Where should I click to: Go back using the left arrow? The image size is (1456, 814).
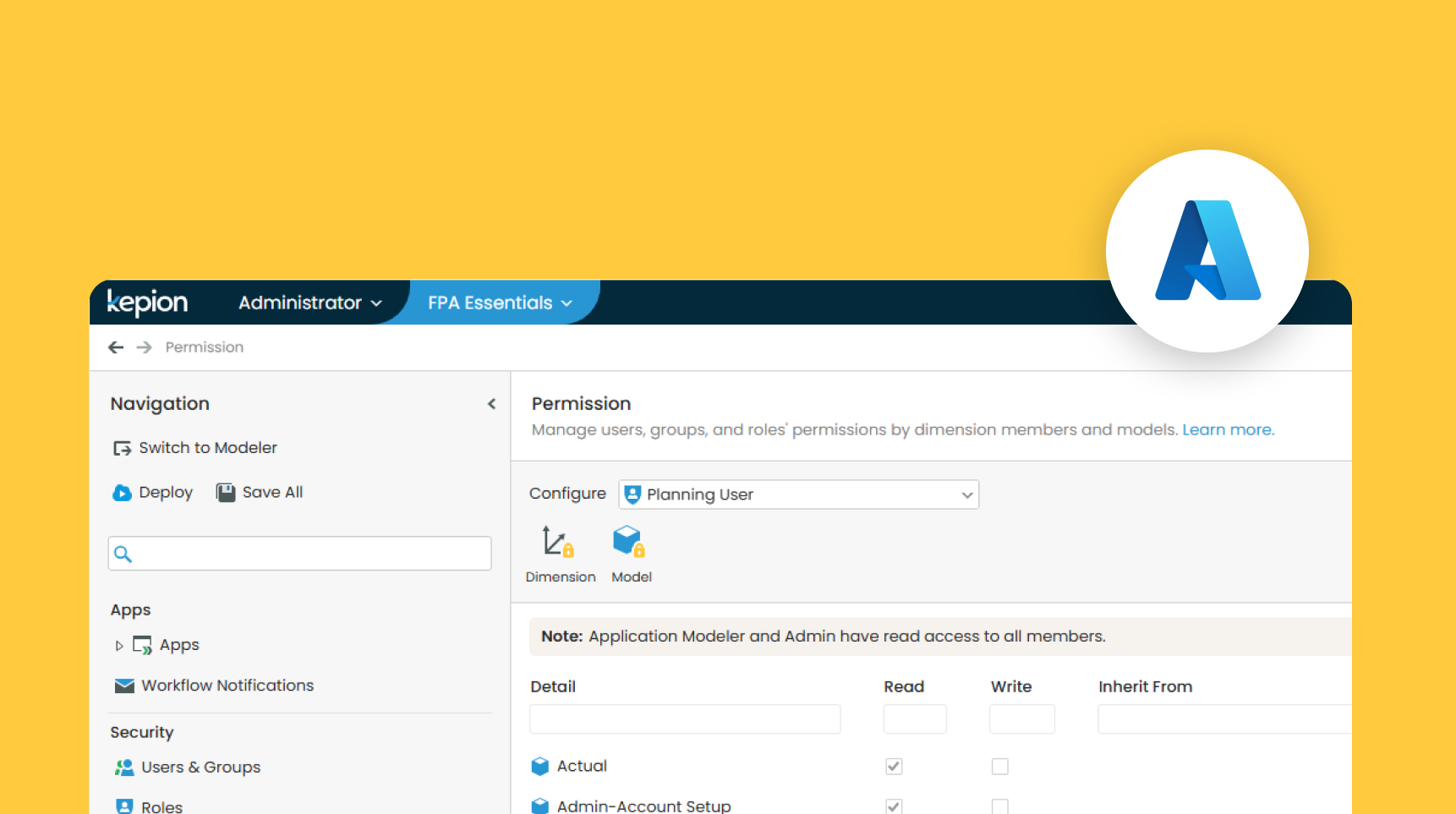click(116, 347)
